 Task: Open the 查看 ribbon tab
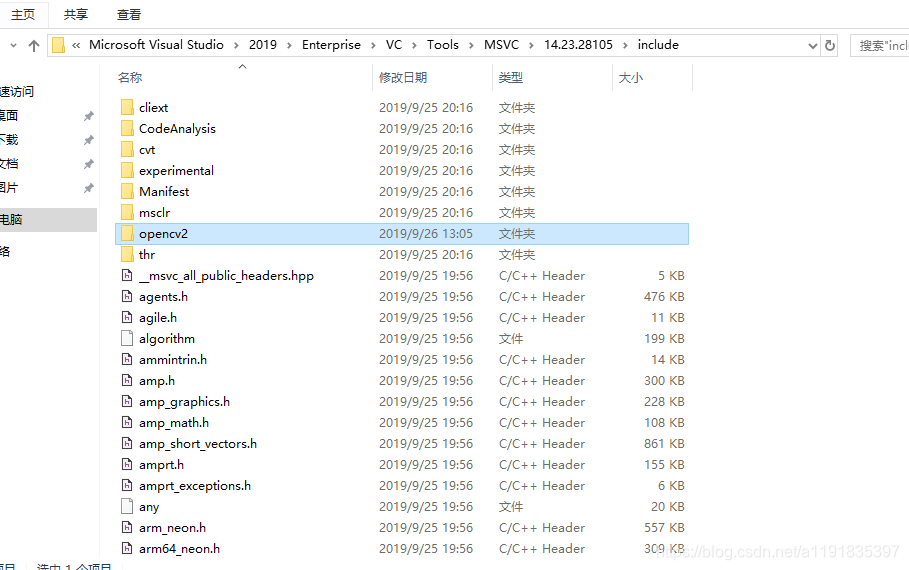coord(129,14)
